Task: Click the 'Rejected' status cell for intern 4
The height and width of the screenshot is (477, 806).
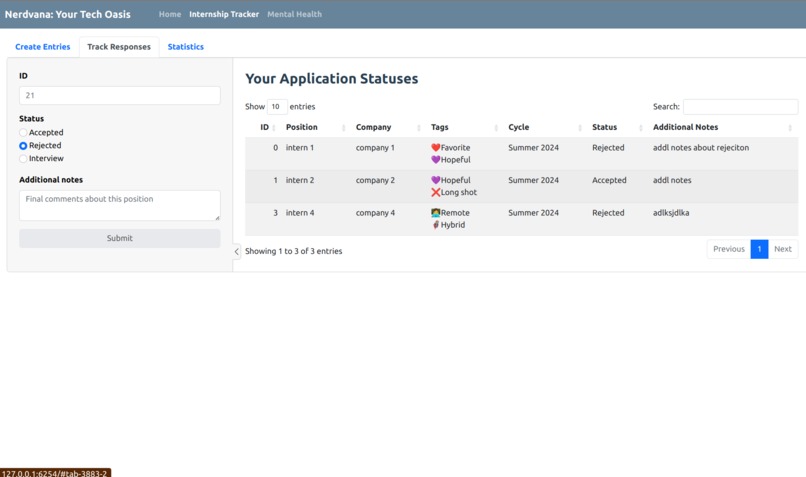Action: pyautogui.click(x=608, y=213)
